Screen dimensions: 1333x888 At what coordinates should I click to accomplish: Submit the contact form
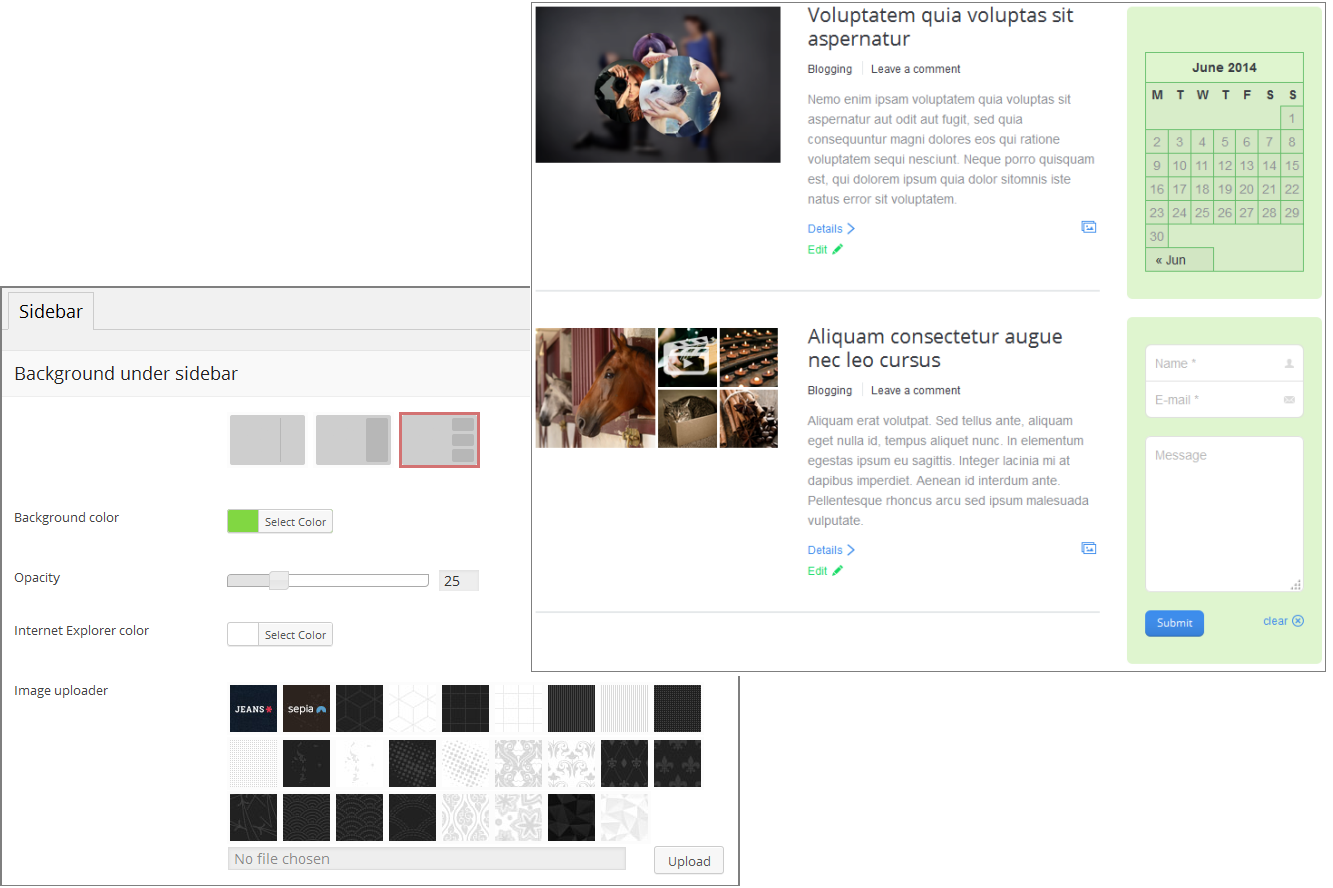(x=1174, y=623)
